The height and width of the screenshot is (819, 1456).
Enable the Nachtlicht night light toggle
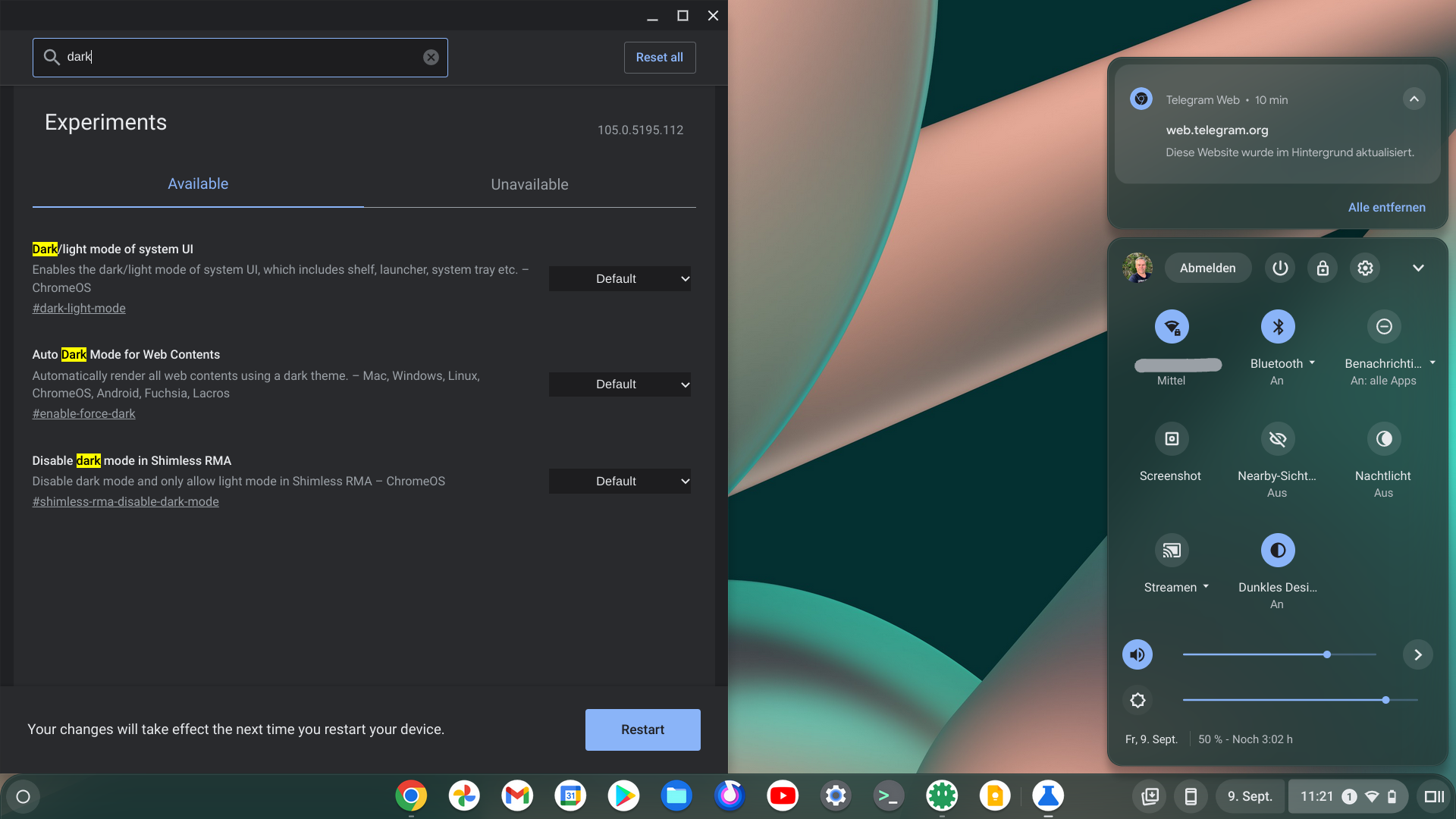click(1383, 439)
